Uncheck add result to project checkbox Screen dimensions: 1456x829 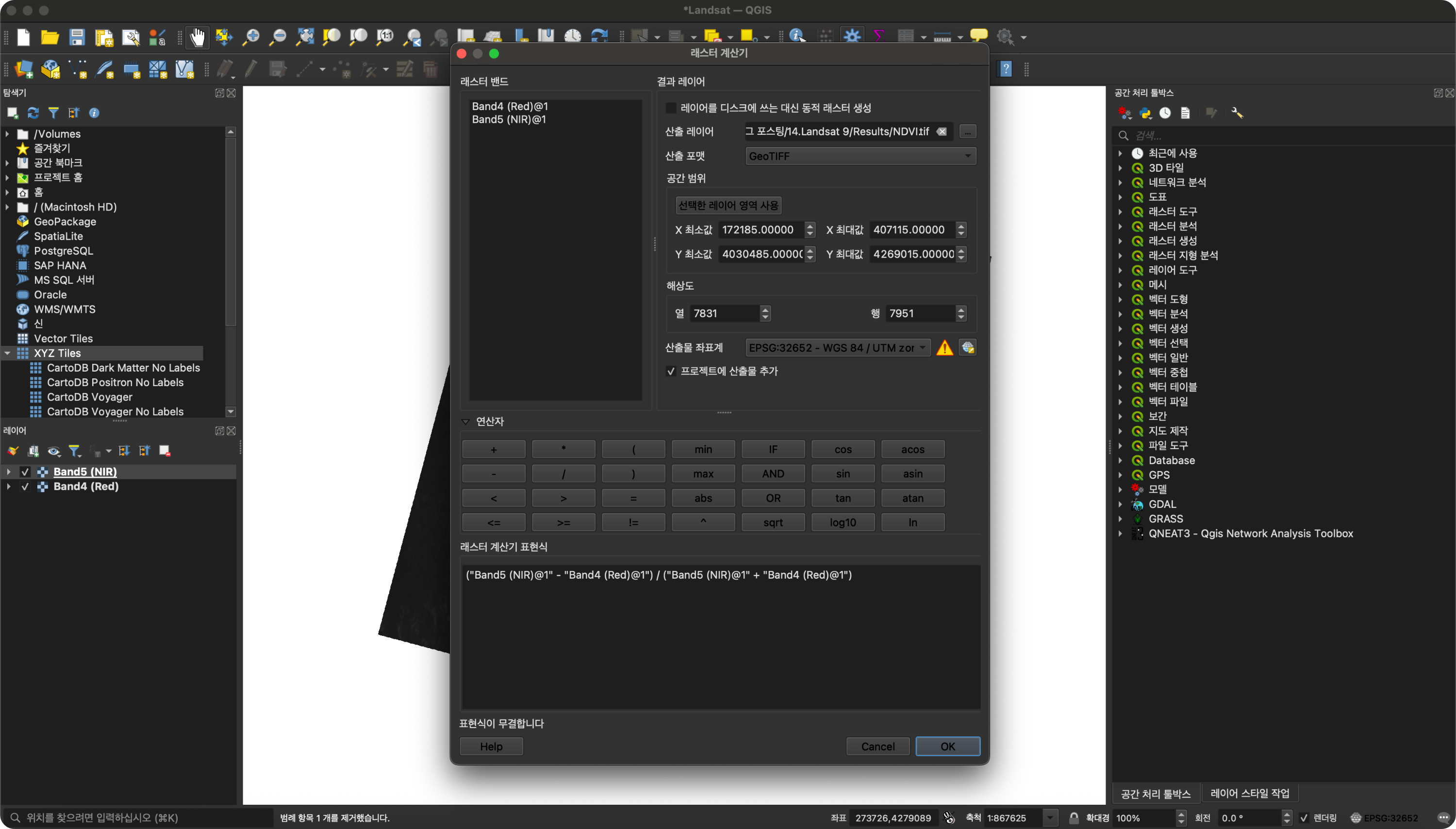click(x=671, y=371)
